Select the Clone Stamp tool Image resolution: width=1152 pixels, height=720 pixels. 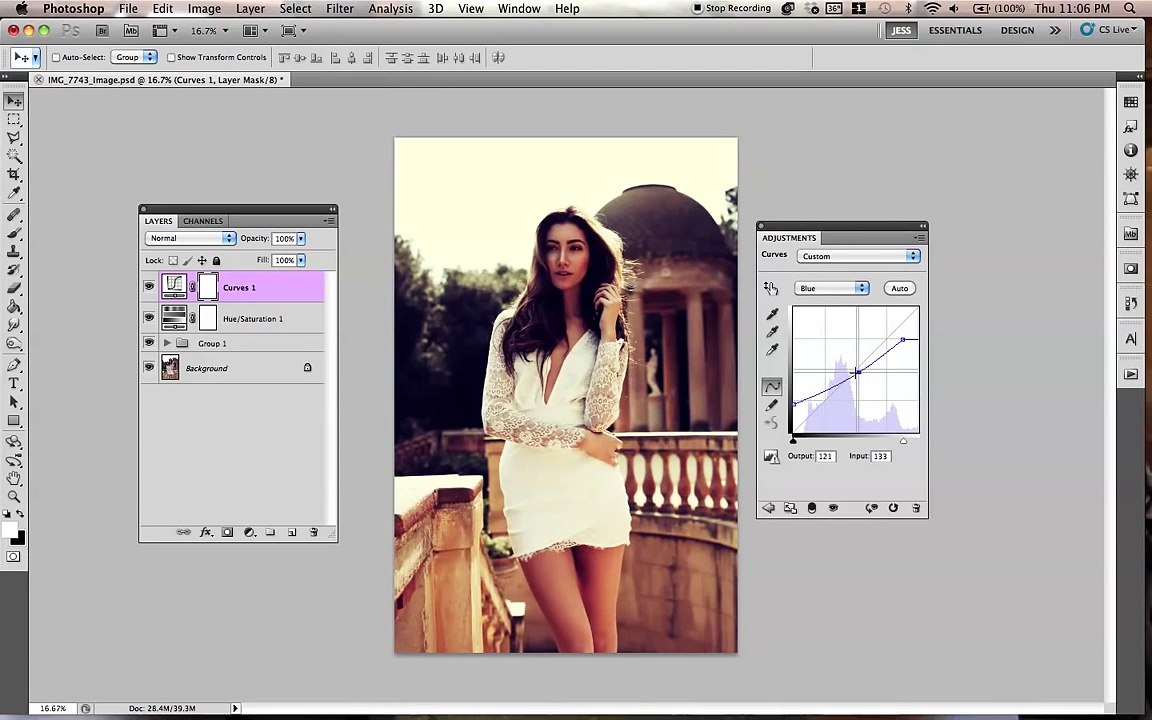14,251
